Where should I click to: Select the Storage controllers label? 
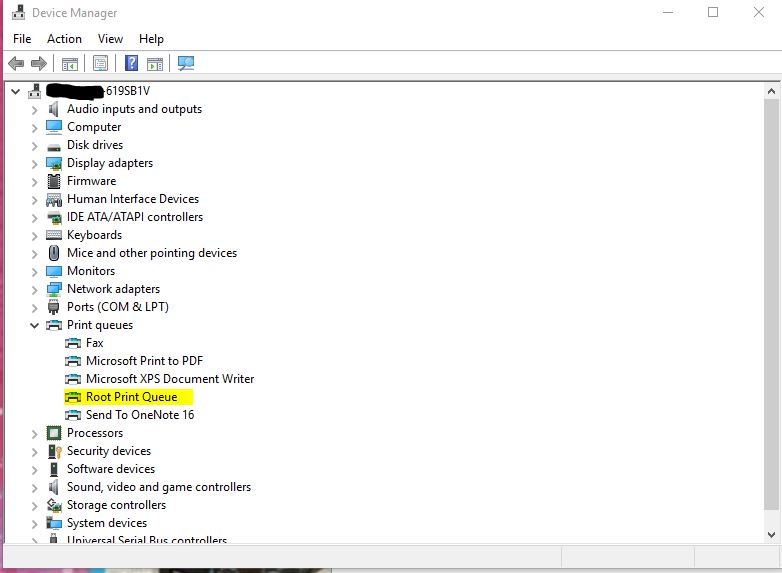pyautogui.click(x=117, y=505)
